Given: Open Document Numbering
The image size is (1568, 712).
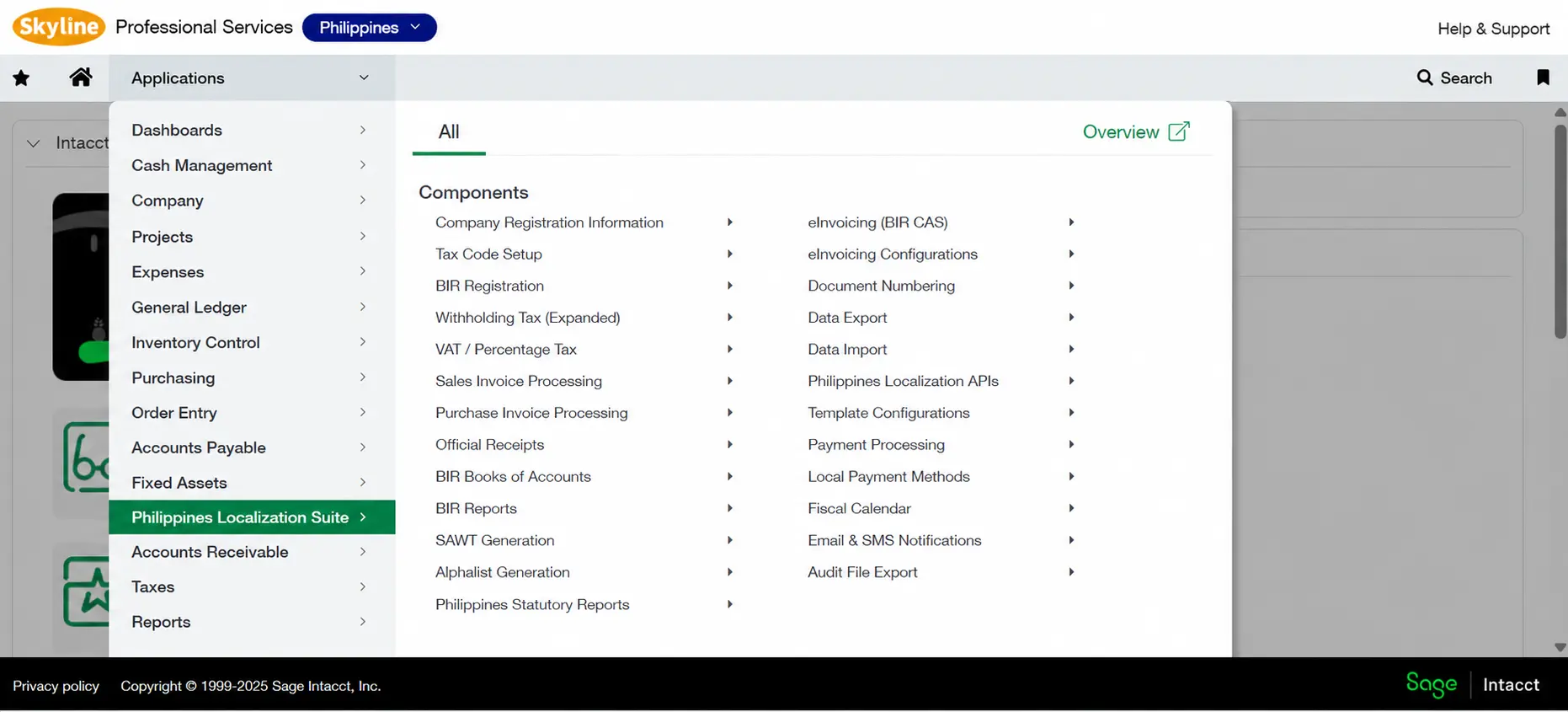Looking at the screenshot, I should [882, 286].
